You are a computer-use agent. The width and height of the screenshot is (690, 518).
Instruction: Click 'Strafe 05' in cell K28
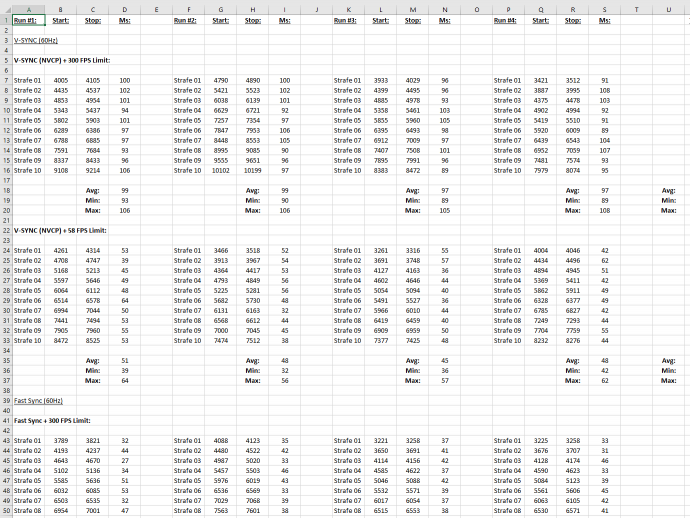[347, 290]
